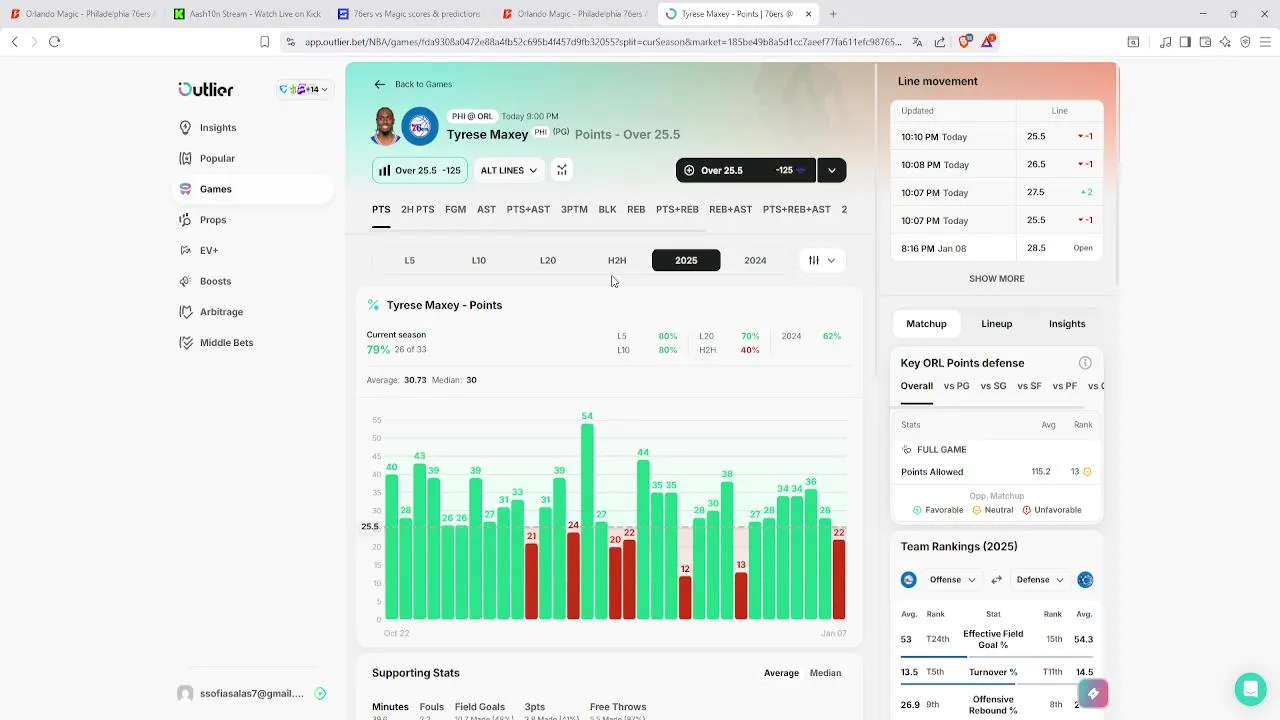Select the L10 split

(x=479, y=260)
